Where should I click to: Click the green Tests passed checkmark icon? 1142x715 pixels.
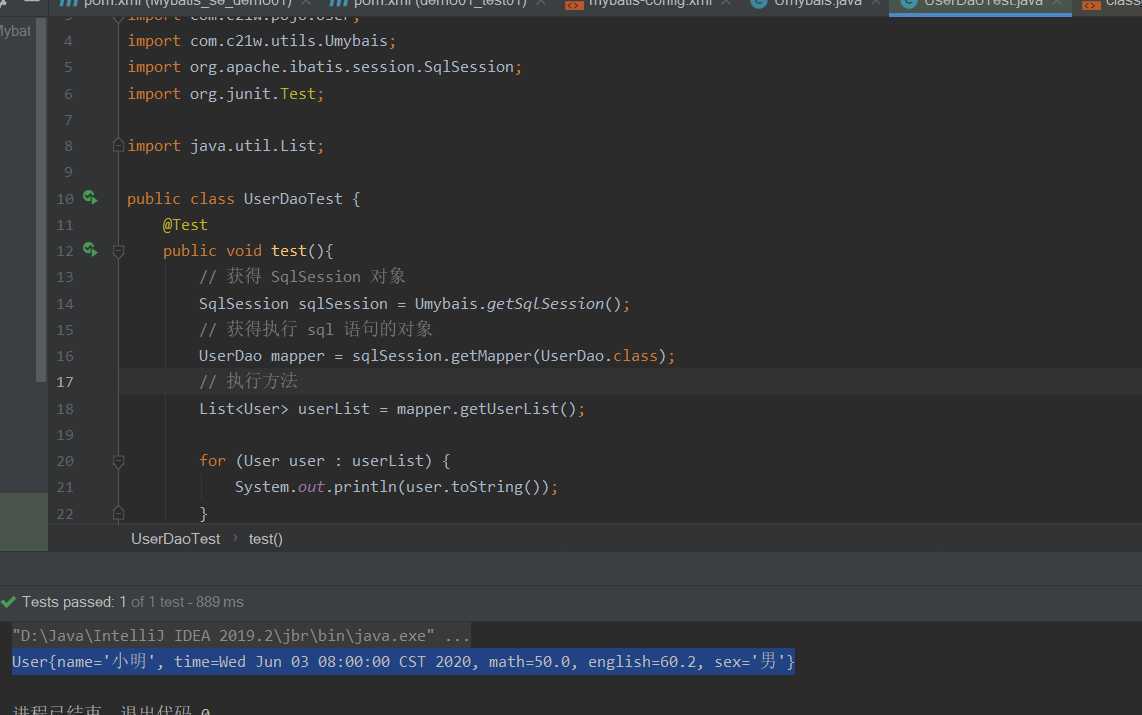tap(9, 602)
